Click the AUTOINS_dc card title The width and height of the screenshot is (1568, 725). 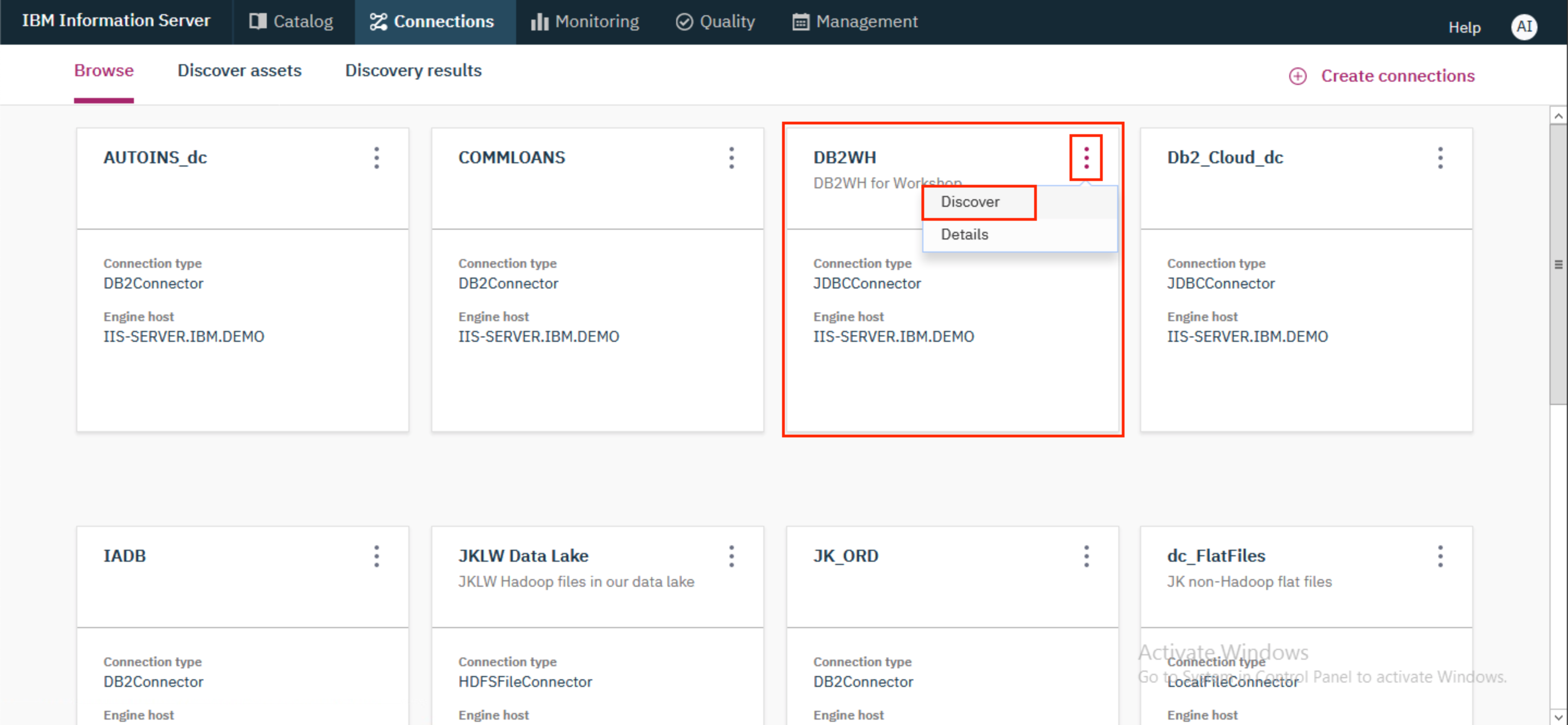click(x=155, y=158)
